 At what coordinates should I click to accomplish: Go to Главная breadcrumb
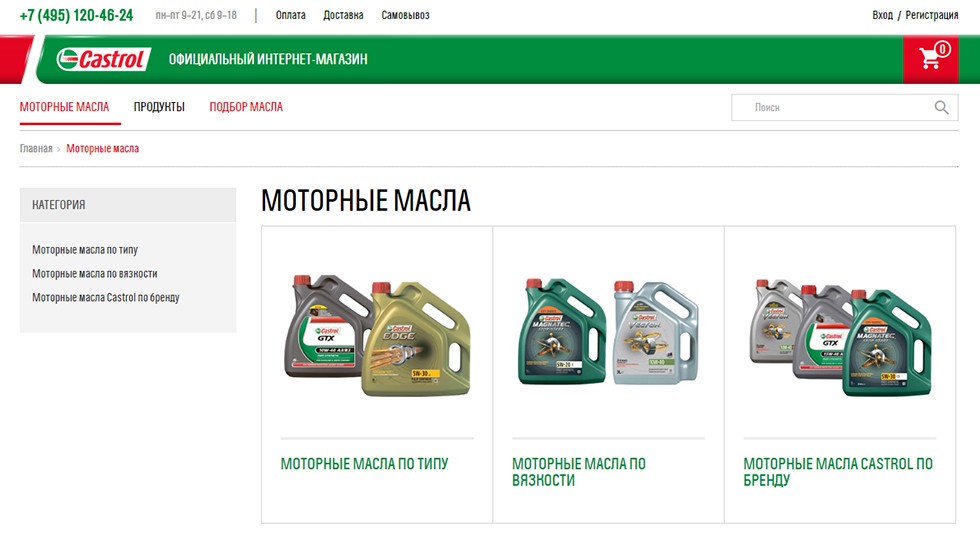point(36,149)
